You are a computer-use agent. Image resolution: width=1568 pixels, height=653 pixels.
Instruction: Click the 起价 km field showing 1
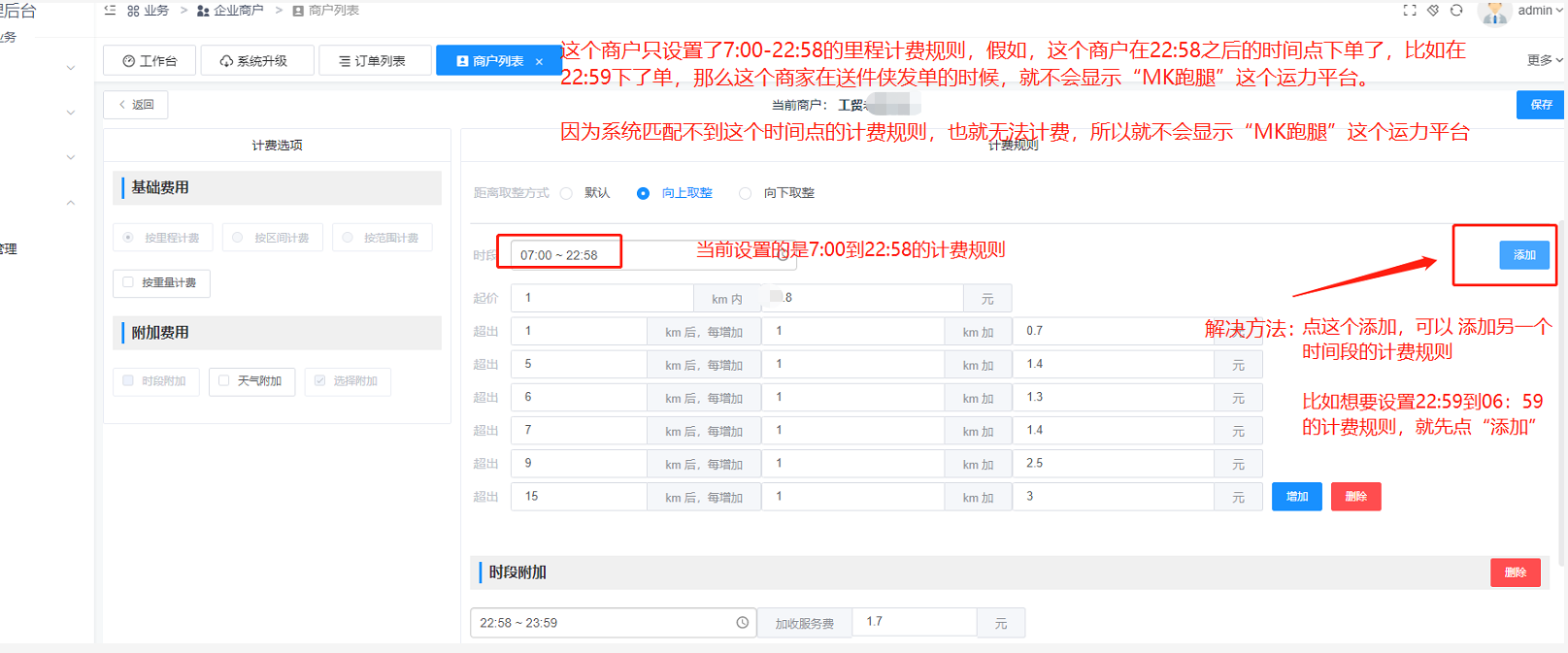pyautogui.click(x=602, y=298)
